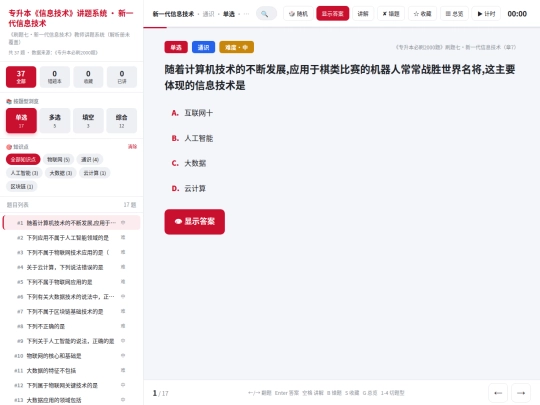Screen dimensions: 540x405
Task: Click the 知识点 section icon
Action: tap(9, 147)
